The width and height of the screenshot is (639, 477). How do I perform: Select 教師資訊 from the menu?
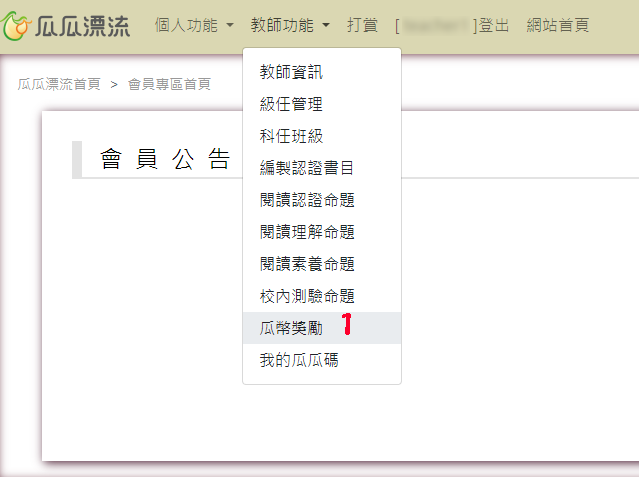click(x=322, y=72)
